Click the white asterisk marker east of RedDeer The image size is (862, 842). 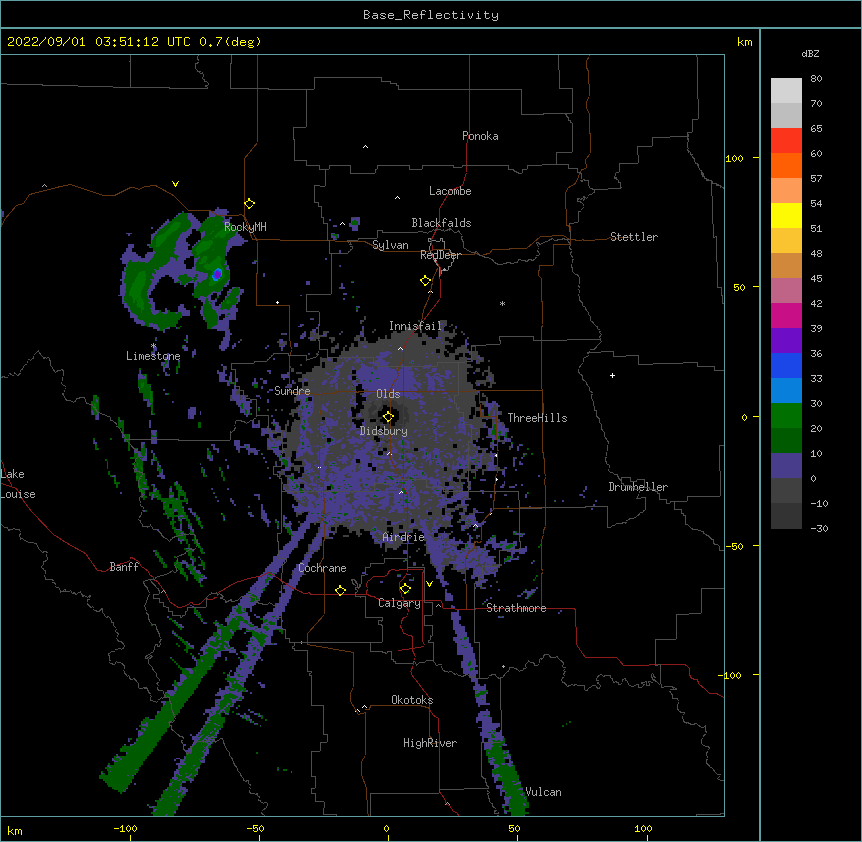tap(502, 303)
